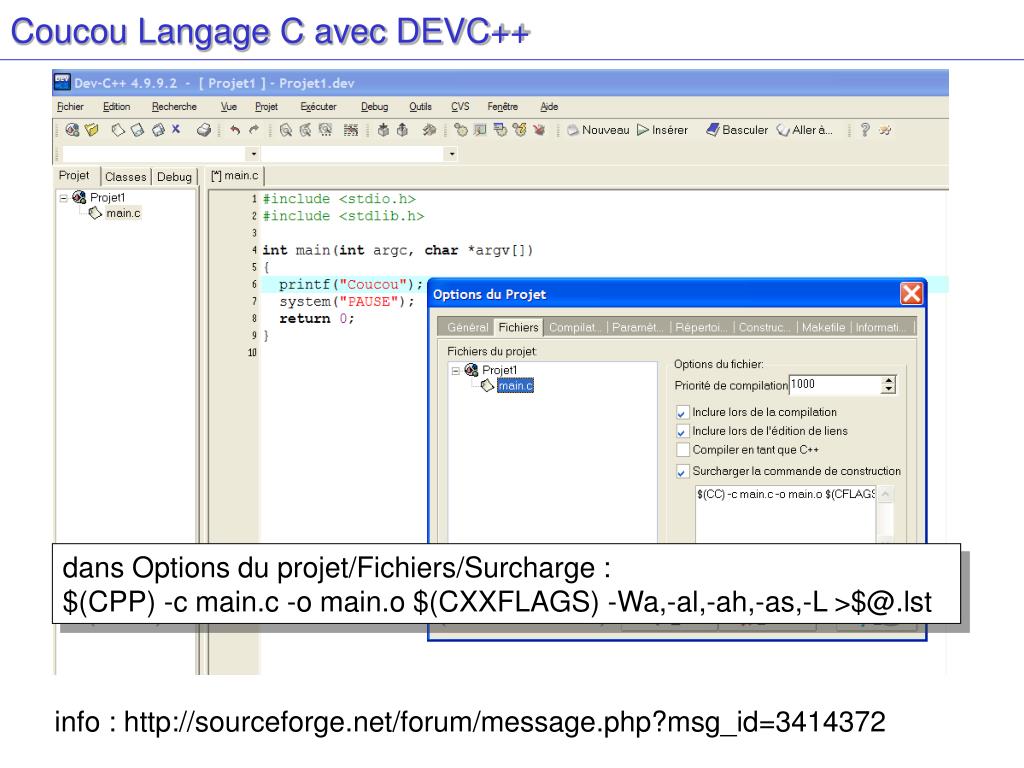Click the Nouveau toolbar button
Image resolution: width=1024 pixels, height=768 pixels.
point(598,130)
